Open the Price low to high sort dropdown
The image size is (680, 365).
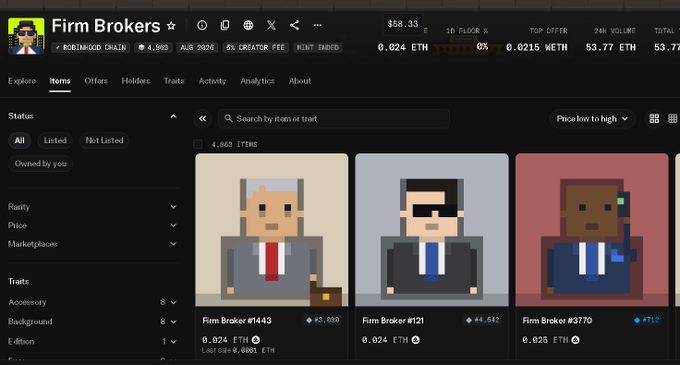pyautogui.click(x=592, y=119)
